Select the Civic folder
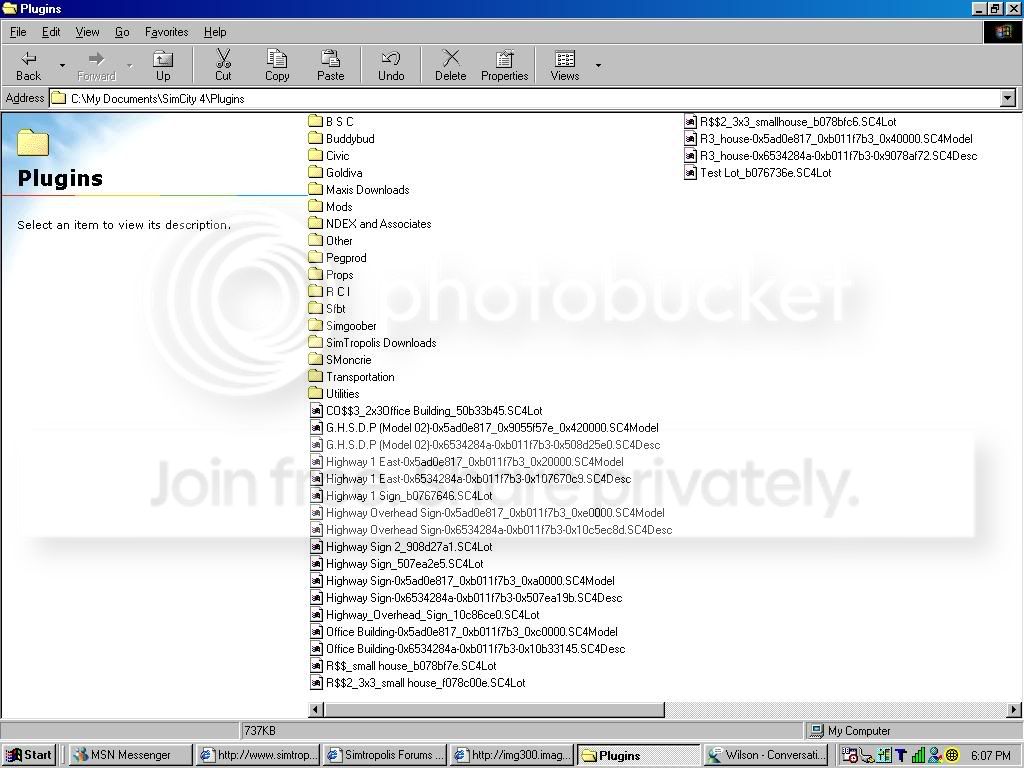Image resolution: width=1024 pixels, height=768 pixels. pyautogui.click(x=328, y=155)
